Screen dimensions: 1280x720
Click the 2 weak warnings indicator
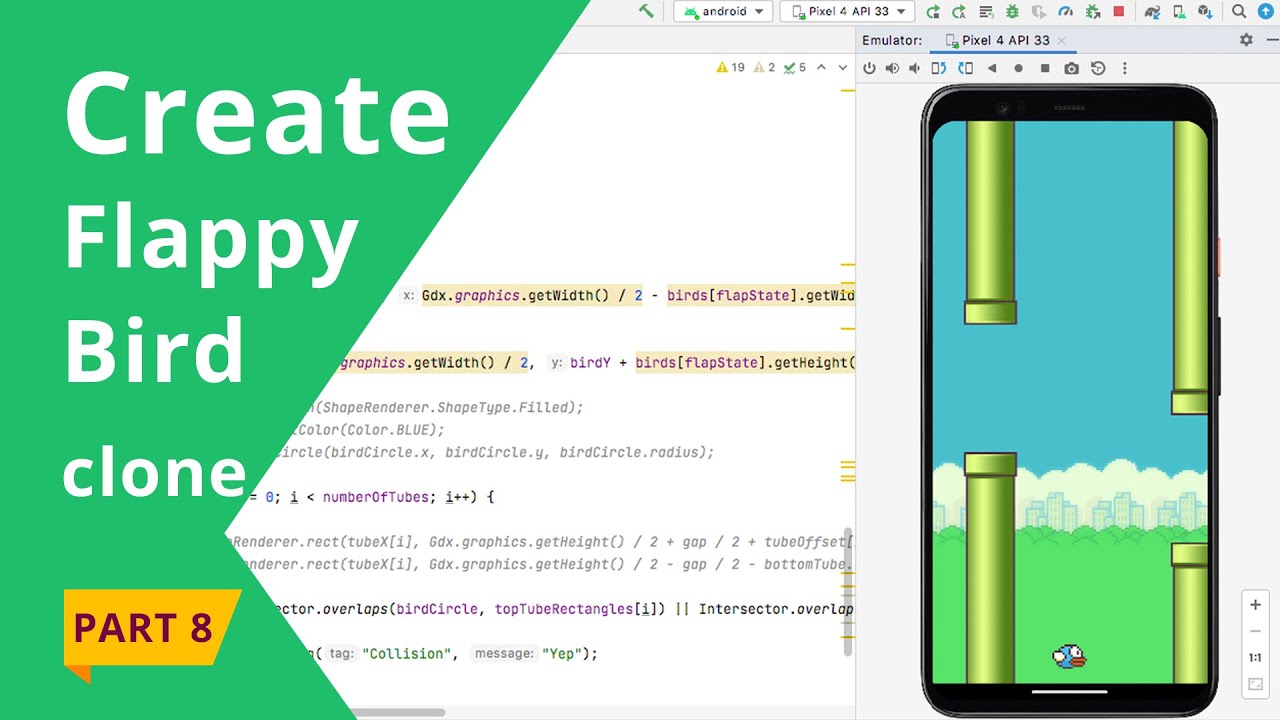(764, 68)
